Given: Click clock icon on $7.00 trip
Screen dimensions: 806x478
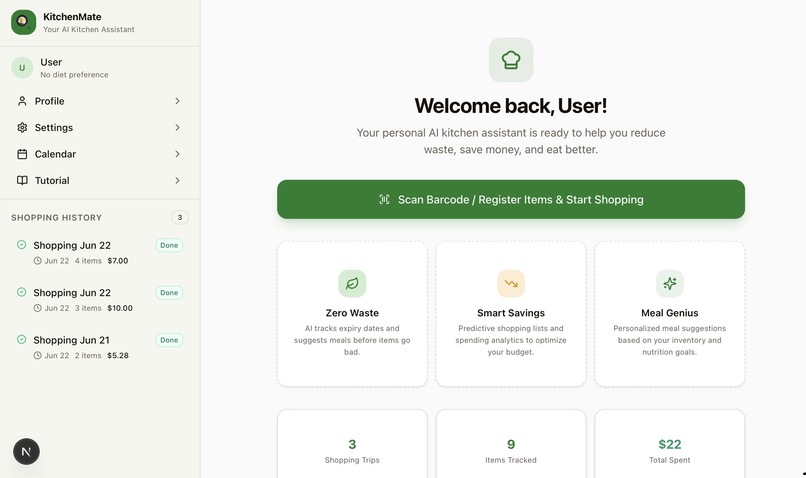Looking at the screenshot, I should pyautogui.click(x=38, y=261).
